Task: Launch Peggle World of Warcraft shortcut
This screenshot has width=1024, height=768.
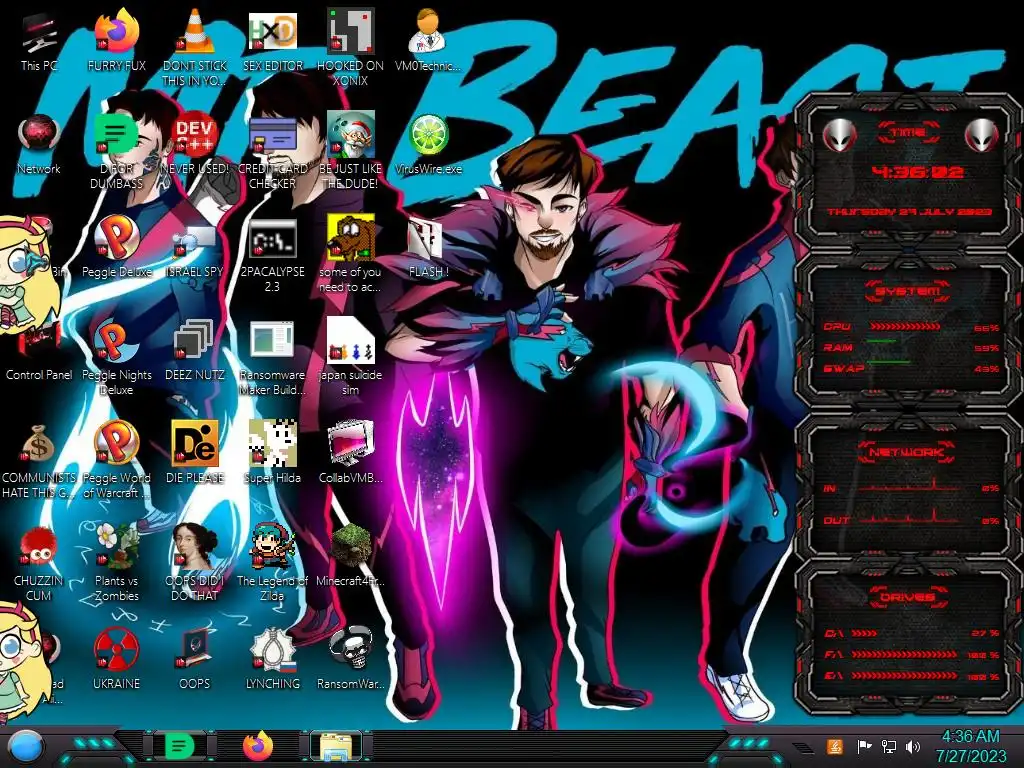Action: pos(117,460)
